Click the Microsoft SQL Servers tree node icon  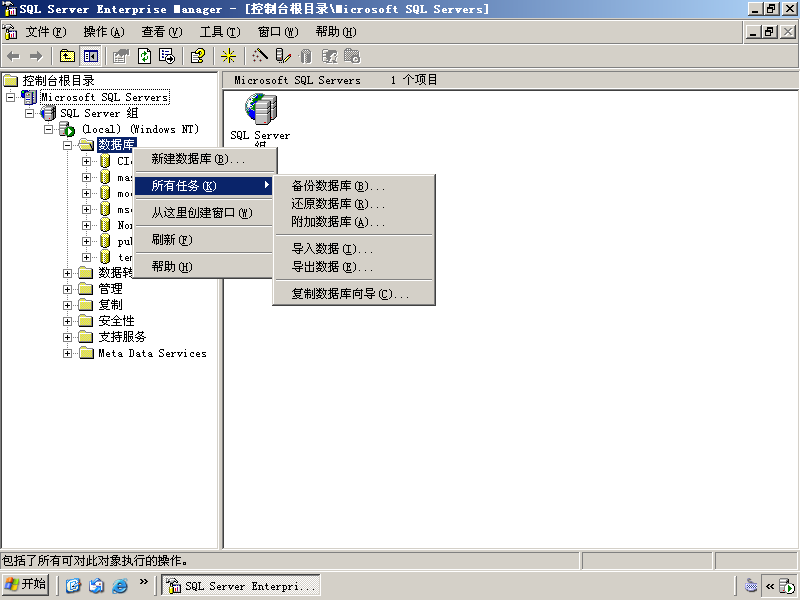29,96
